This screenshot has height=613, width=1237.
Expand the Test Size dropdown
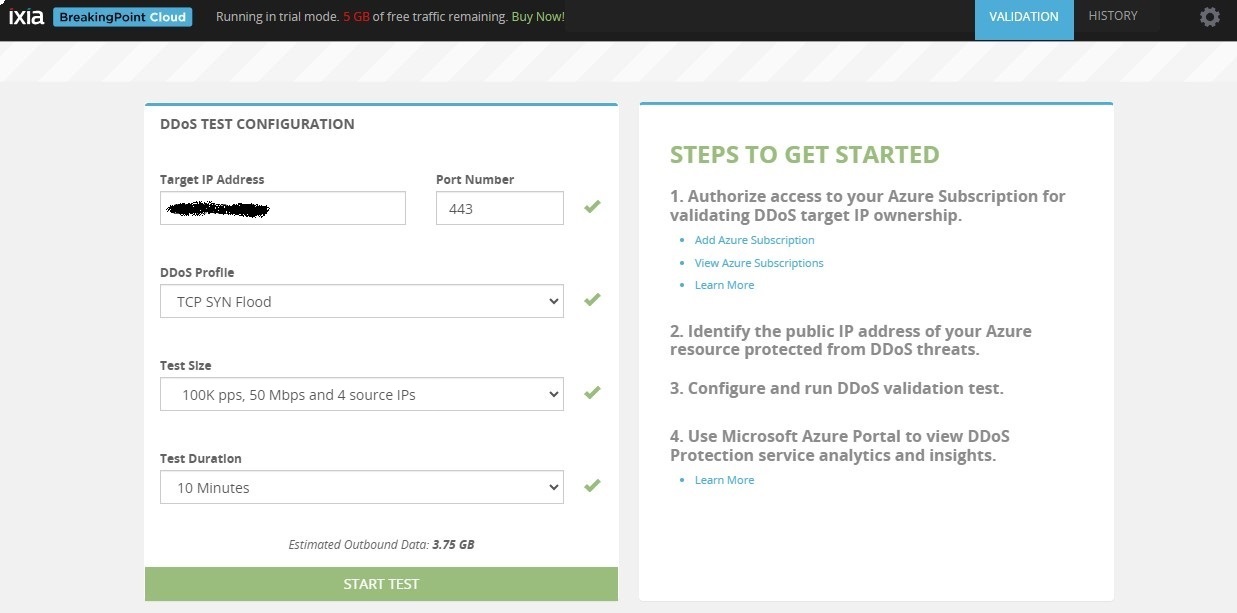[x=361, y=394]
